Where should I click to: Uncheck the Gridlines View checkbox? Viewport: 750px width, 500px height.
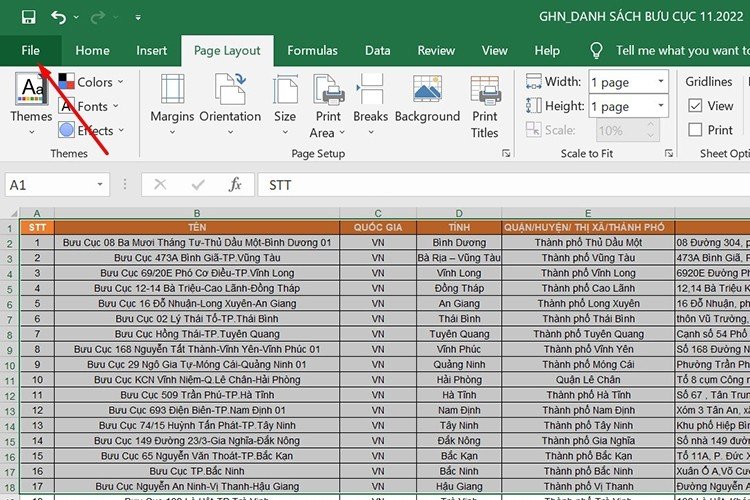[x=695, y=105]
